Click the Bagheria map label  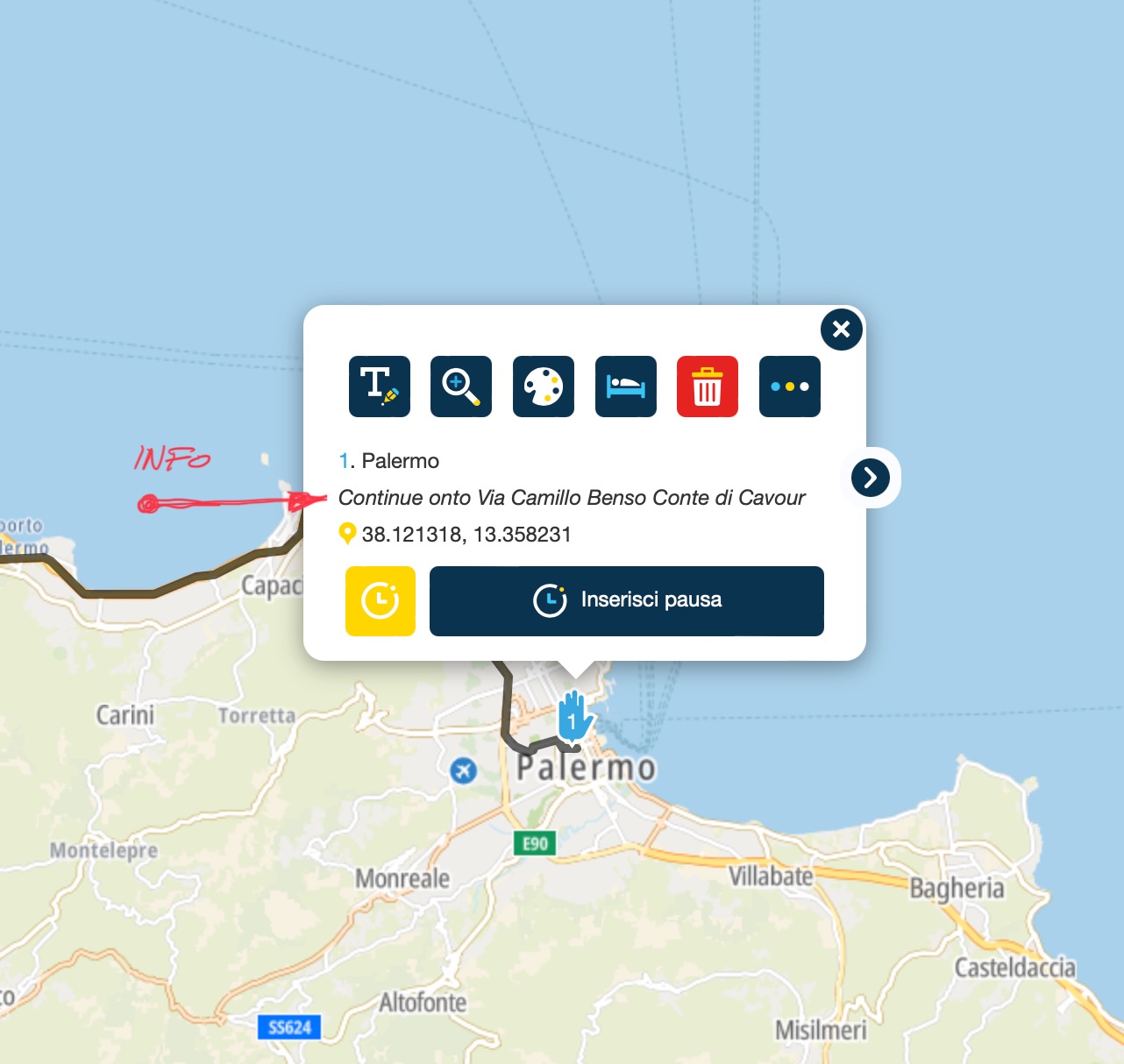(x=957, y=889)
